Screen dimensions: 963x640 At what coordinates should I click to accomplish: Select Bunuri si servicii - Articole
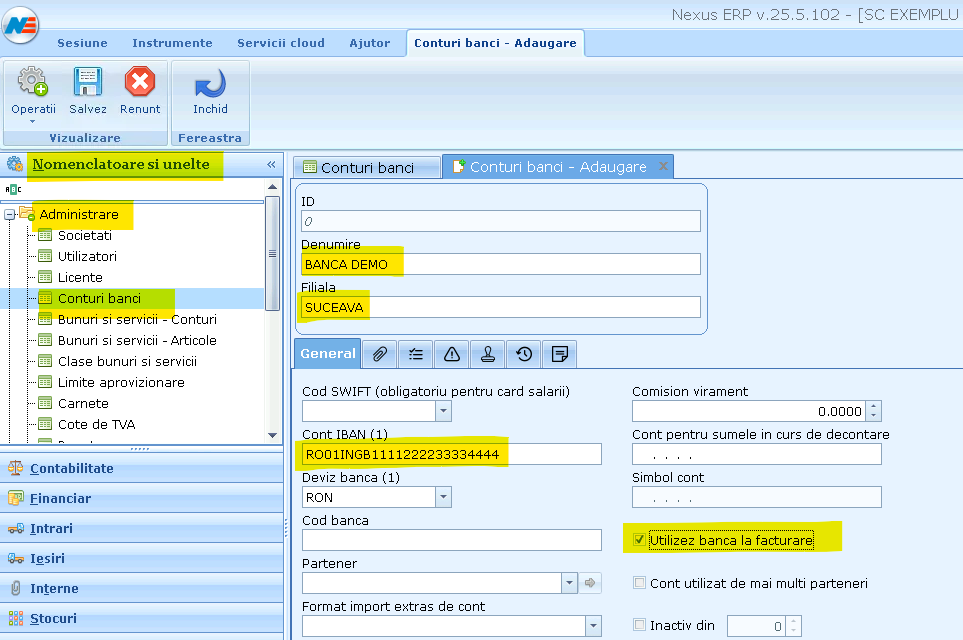coord(137,340)
